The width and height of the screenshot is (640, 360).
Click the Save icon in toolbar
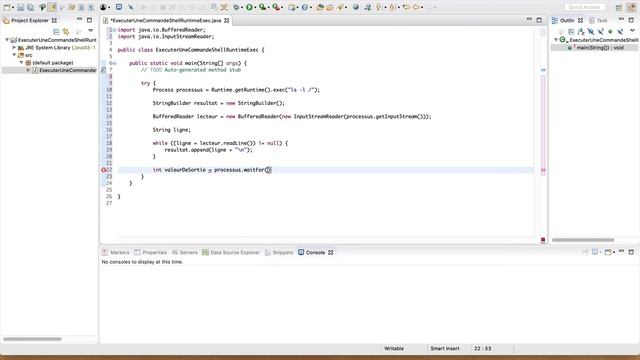[20, 7]
